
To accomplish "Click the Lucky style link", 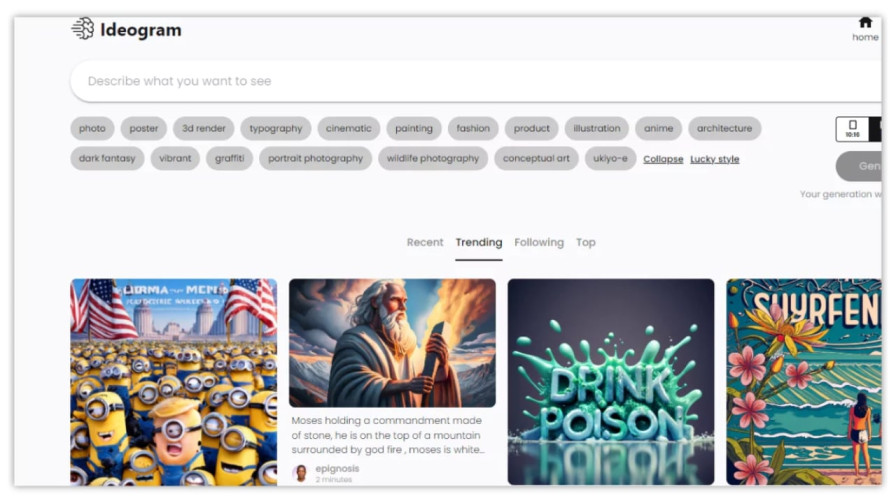I will click(x=714, y=159).
